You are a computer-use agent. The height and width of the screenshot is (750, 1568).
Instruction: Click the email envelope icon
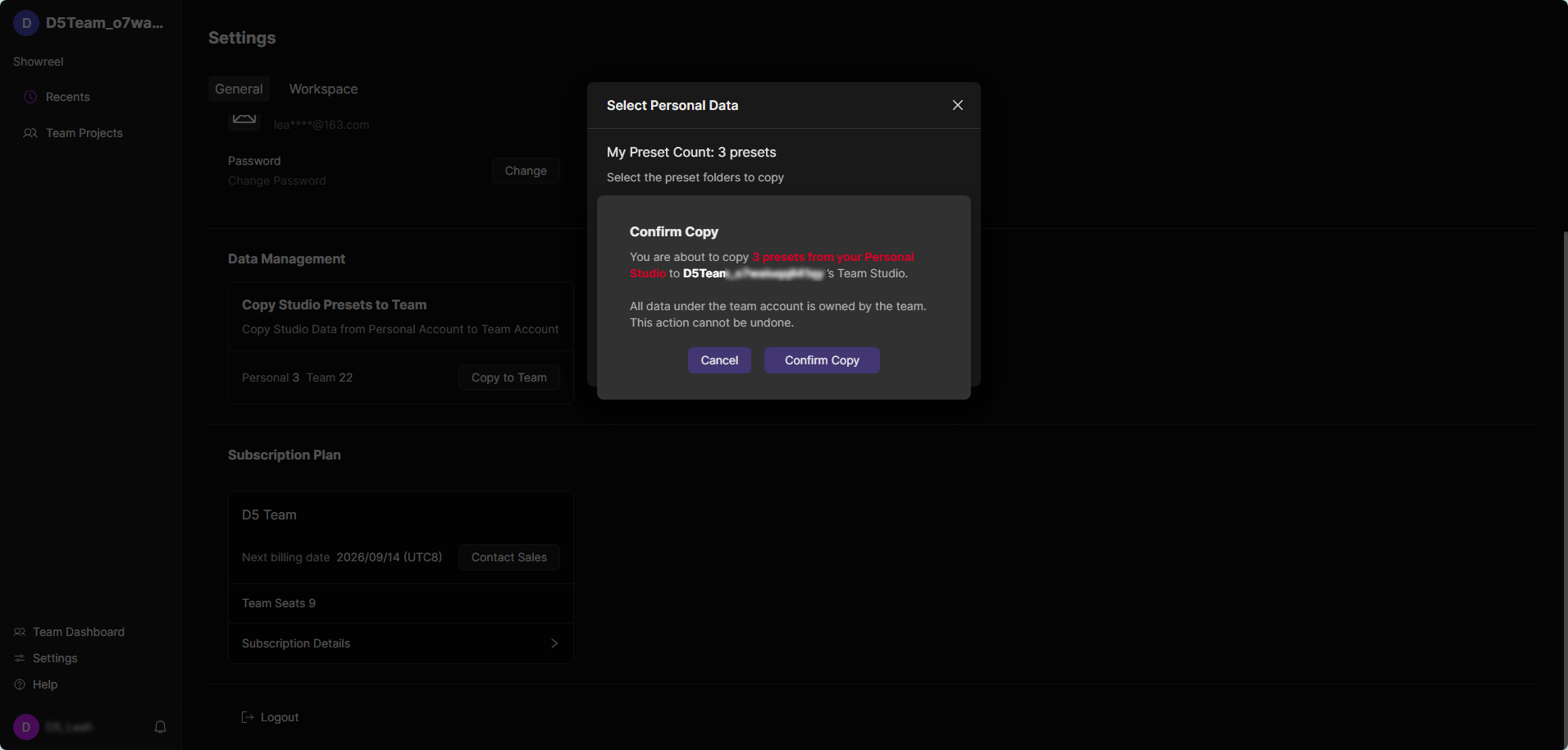coord(244,120)
